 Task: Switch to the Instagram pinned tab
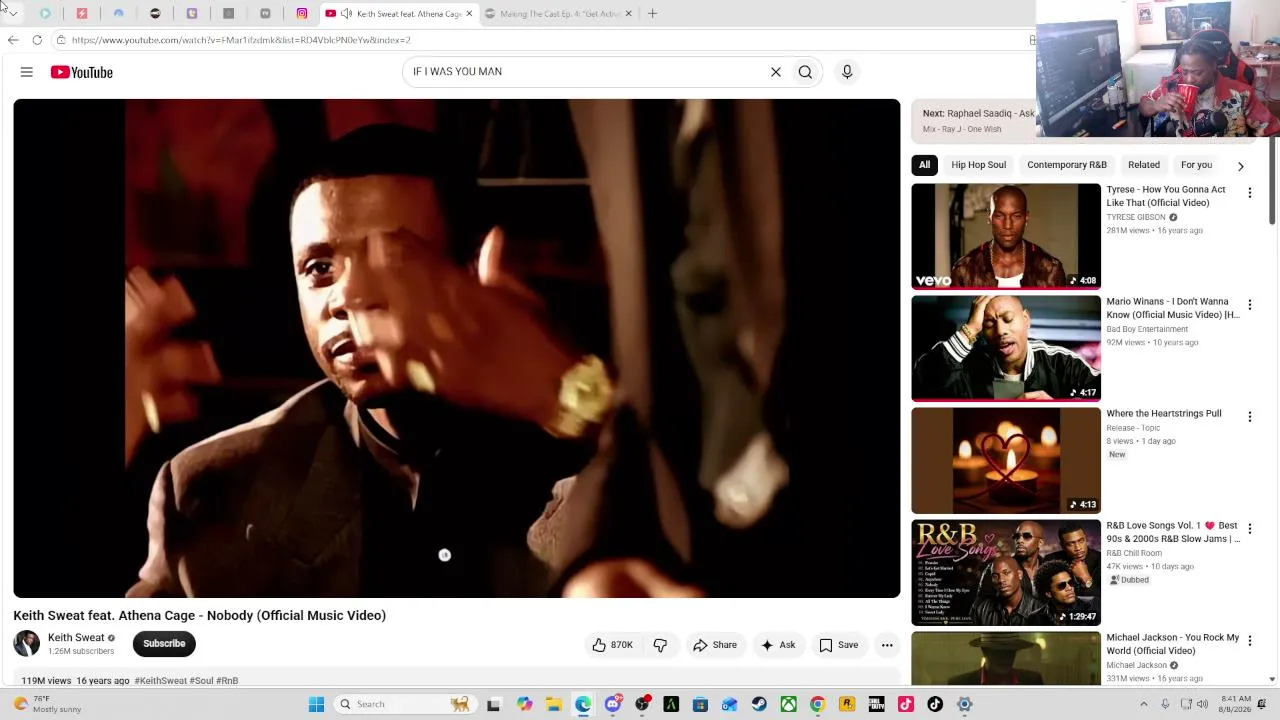(x=302, y=14)
